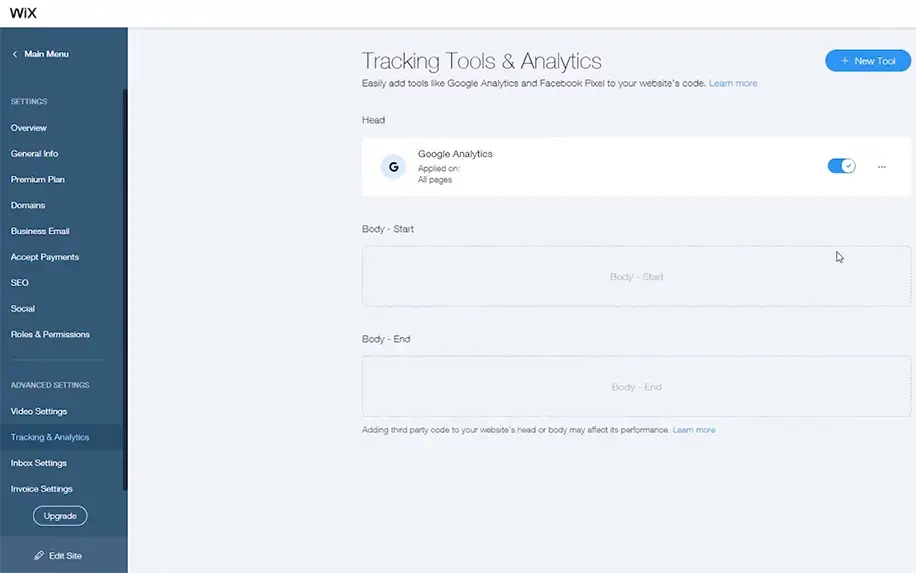Image resolution: width=916 pixels, height=573 pixels.
Task: Open Learn more link about performance
Action: (x=693, y=430)
